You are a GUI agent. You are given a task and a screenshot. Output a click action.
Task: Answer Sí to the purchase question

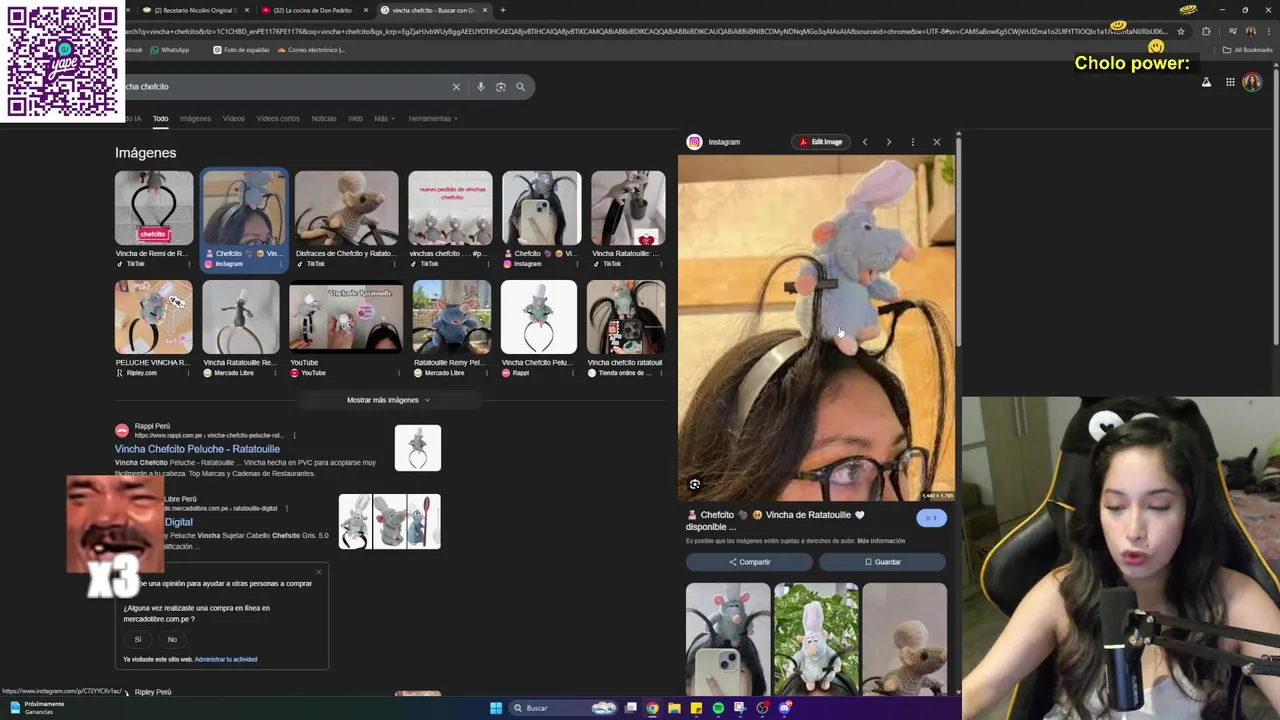[138, 639]
